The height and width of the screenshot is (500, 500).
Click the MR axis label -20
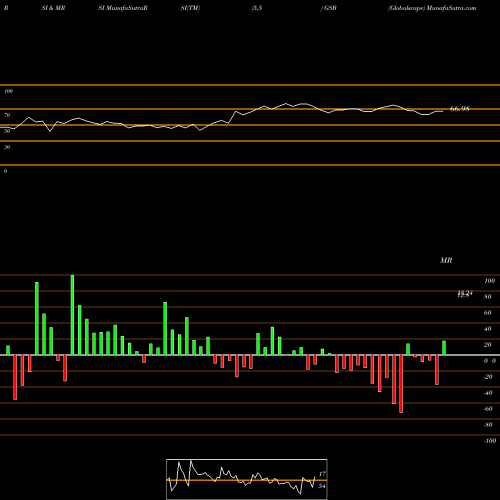tap(488, 377)
